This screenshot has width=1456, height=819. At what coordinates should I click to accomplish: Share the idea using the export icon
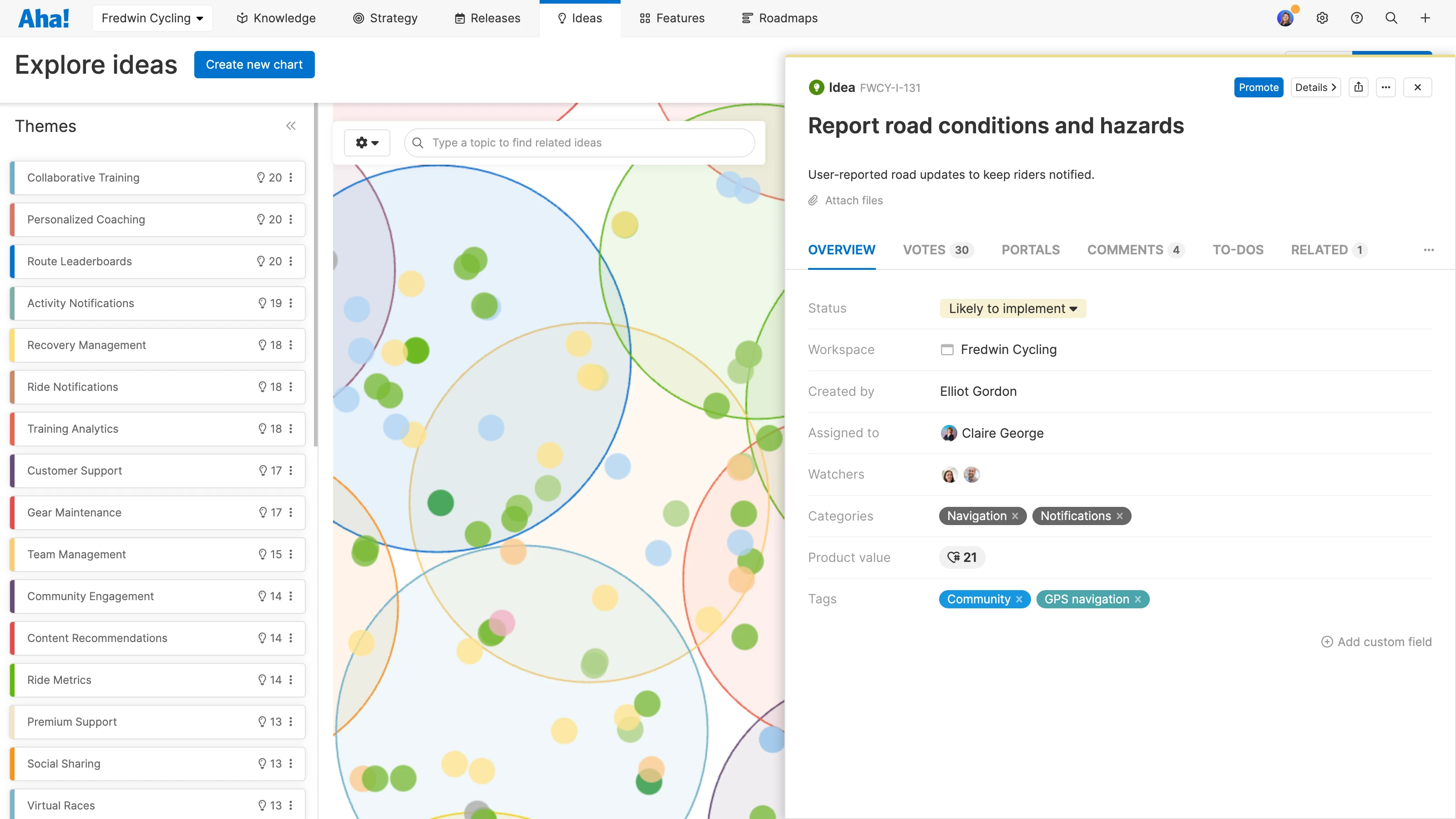point(1359,87)
